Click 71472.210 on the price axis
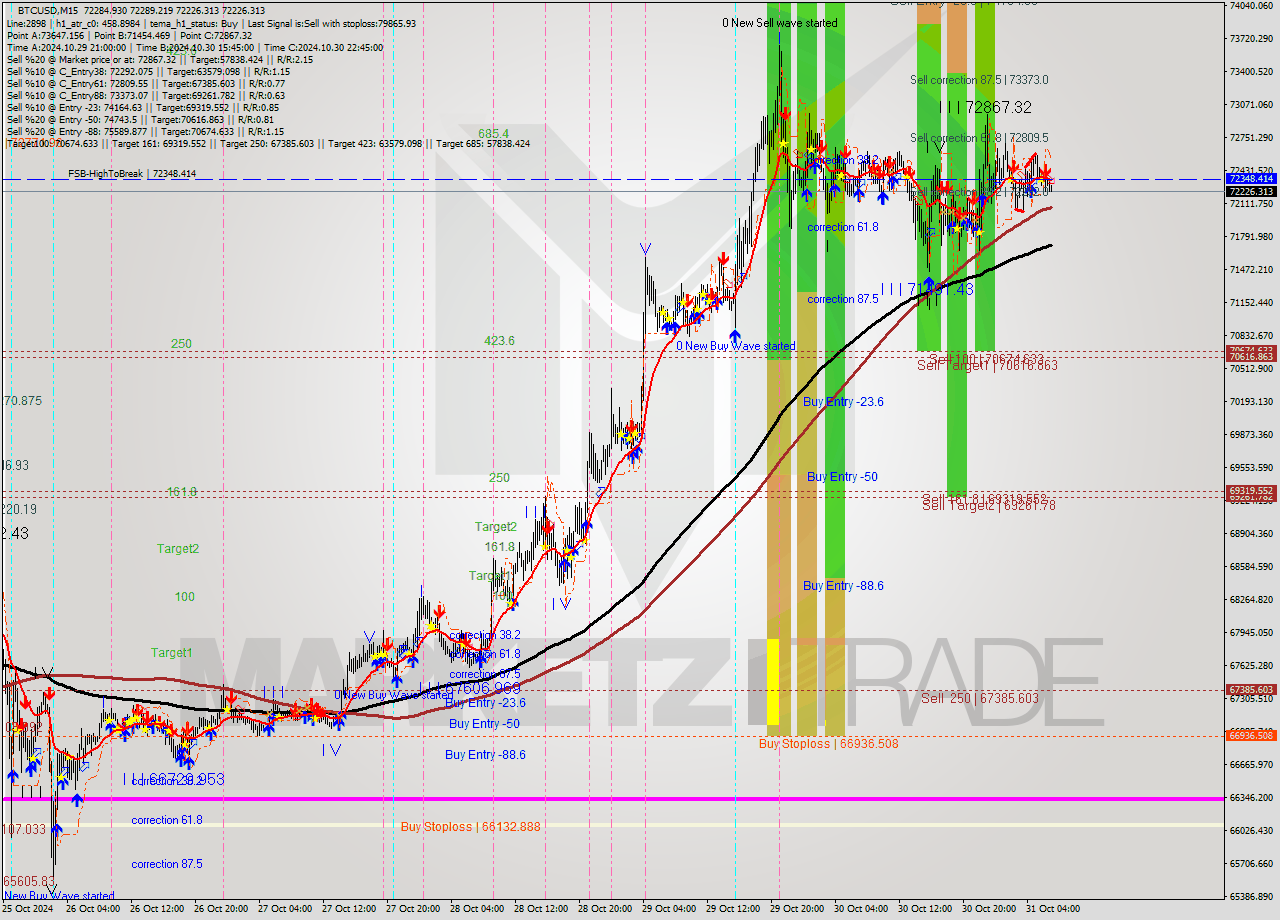This screenshot has height=920, width=1280. coord(1252,269)
